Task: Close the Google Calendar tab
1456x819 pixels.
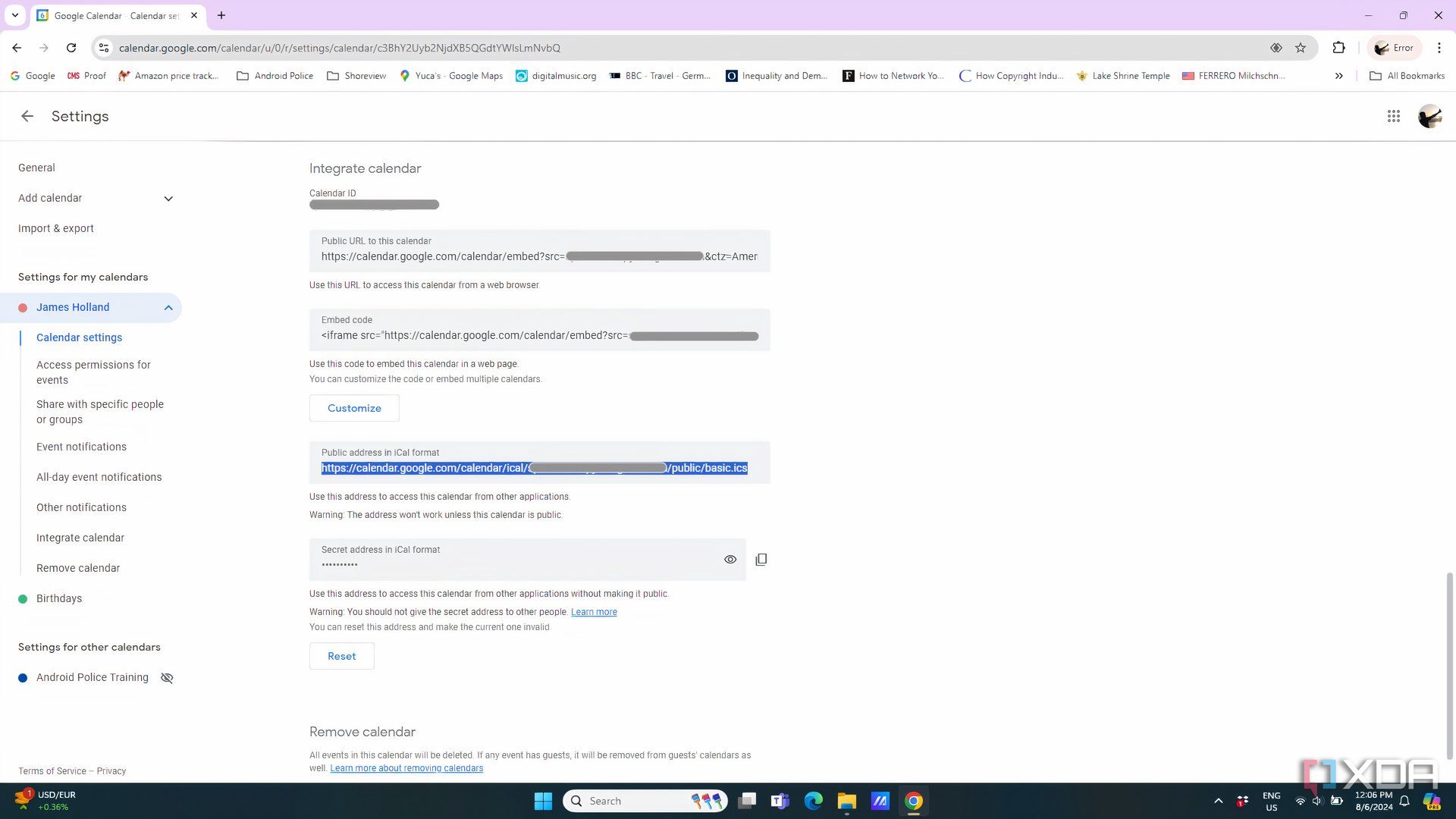Action: click(x=194, y=15)
